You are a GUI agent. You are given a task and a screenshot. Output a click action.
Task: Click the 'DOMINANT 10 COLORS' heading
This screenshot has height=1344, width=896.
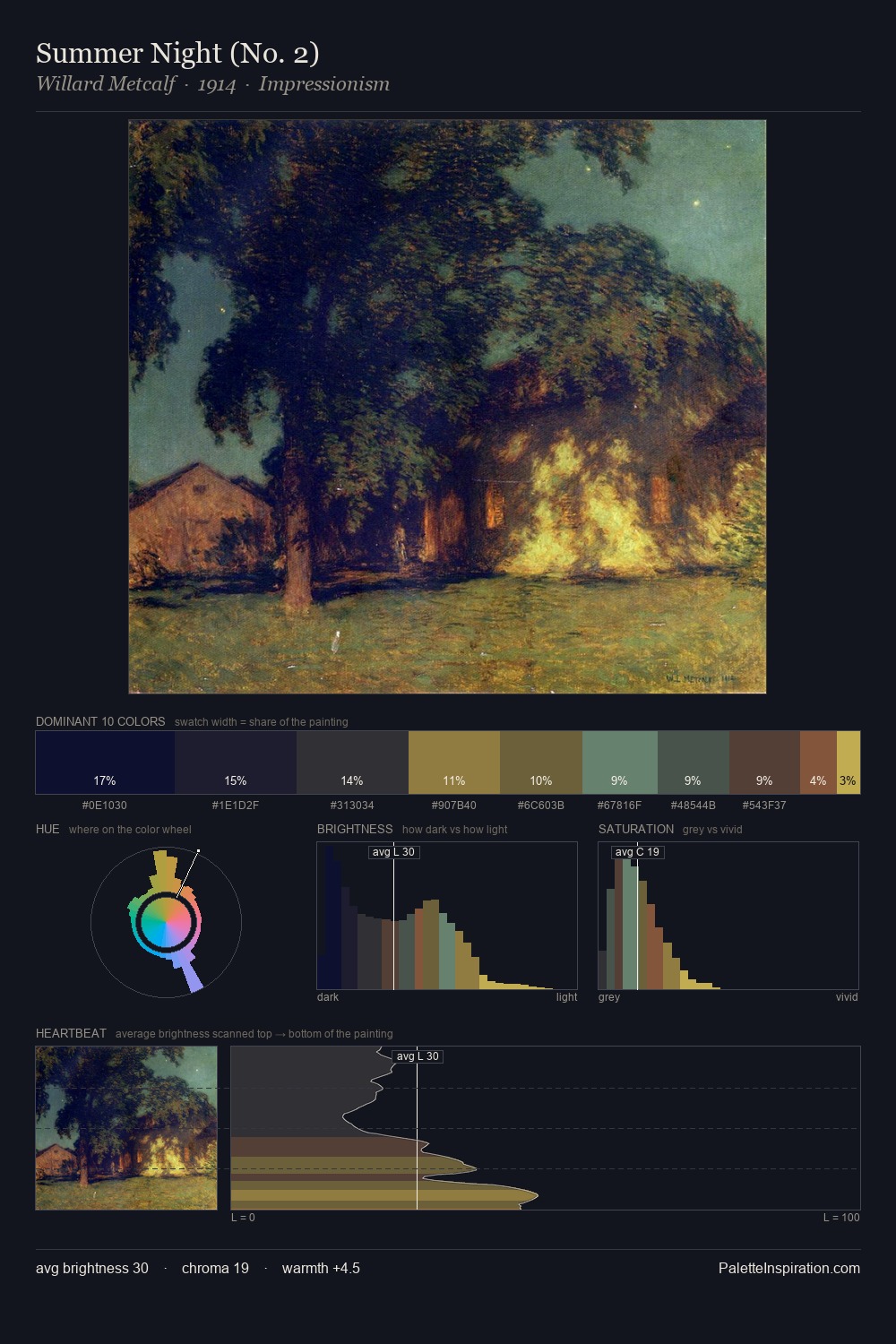(x=100, y=721)
